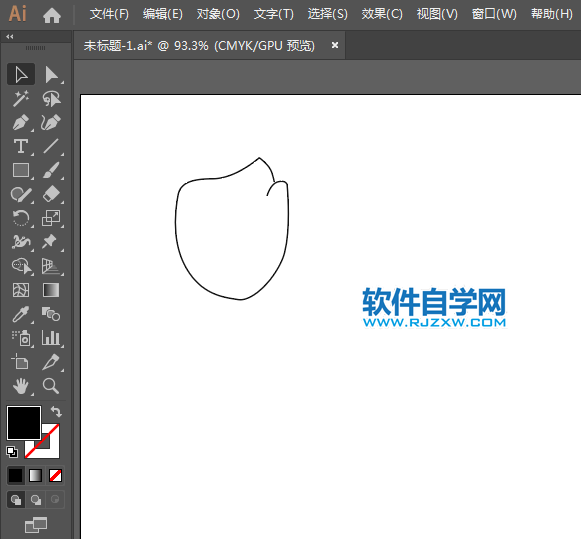Select the Rectangle tool

pyautogui.click(x=21, y=170)
